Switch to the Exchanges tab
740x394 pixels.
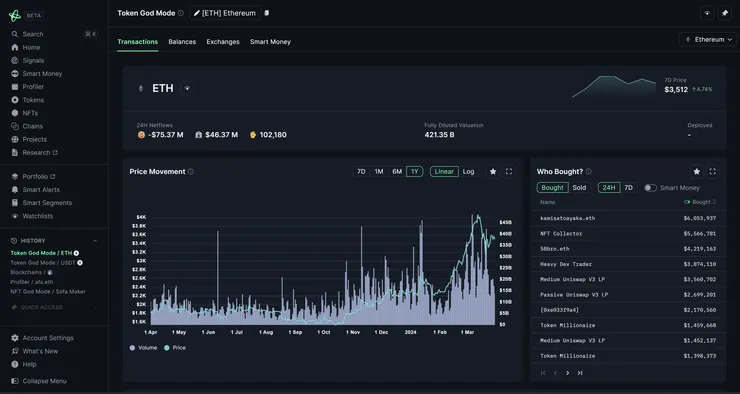(223, 42)
